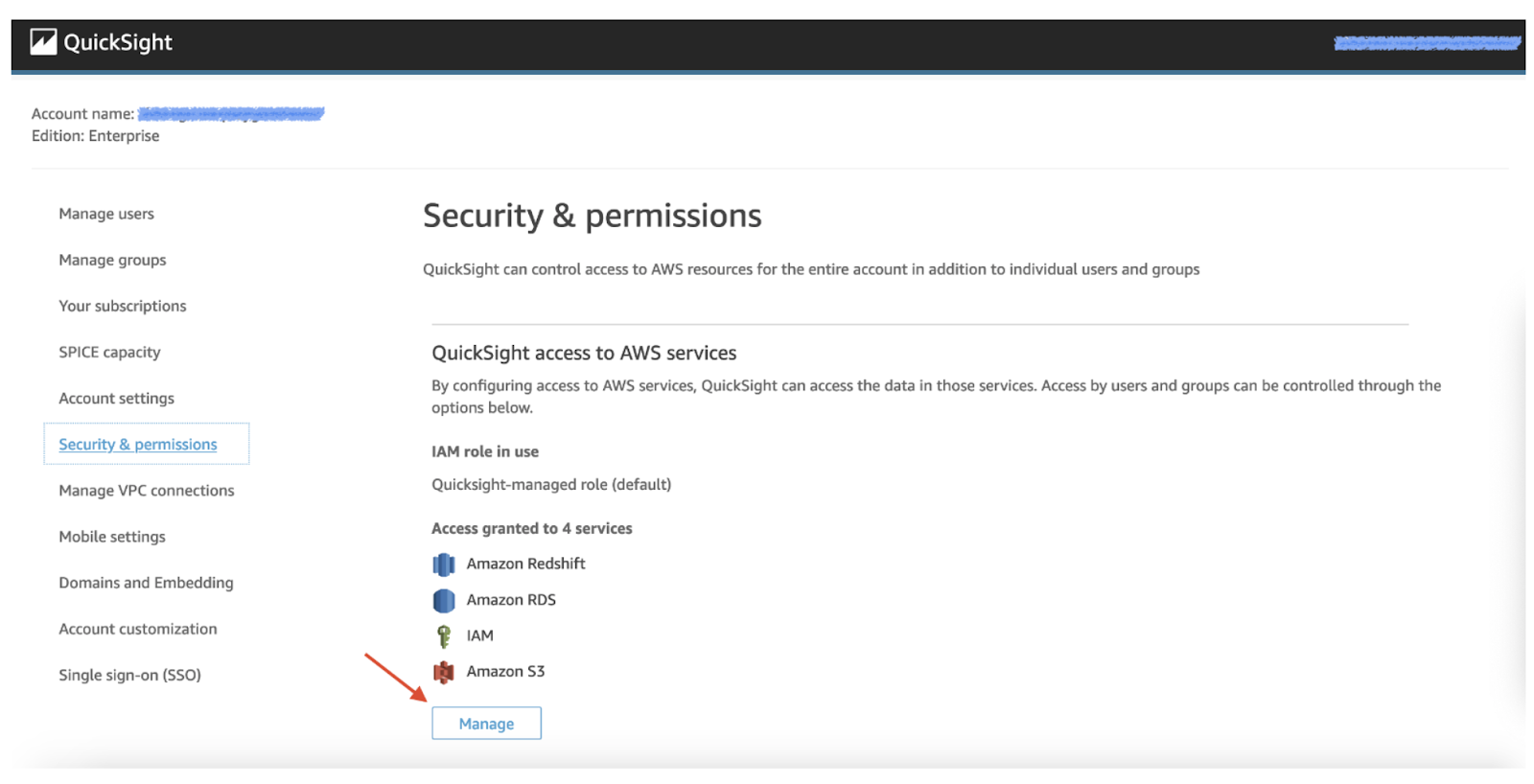Viewport: 1534px width, 784px height.
Task: Click the QuickSight title text
Action: (x=118, y=42)
